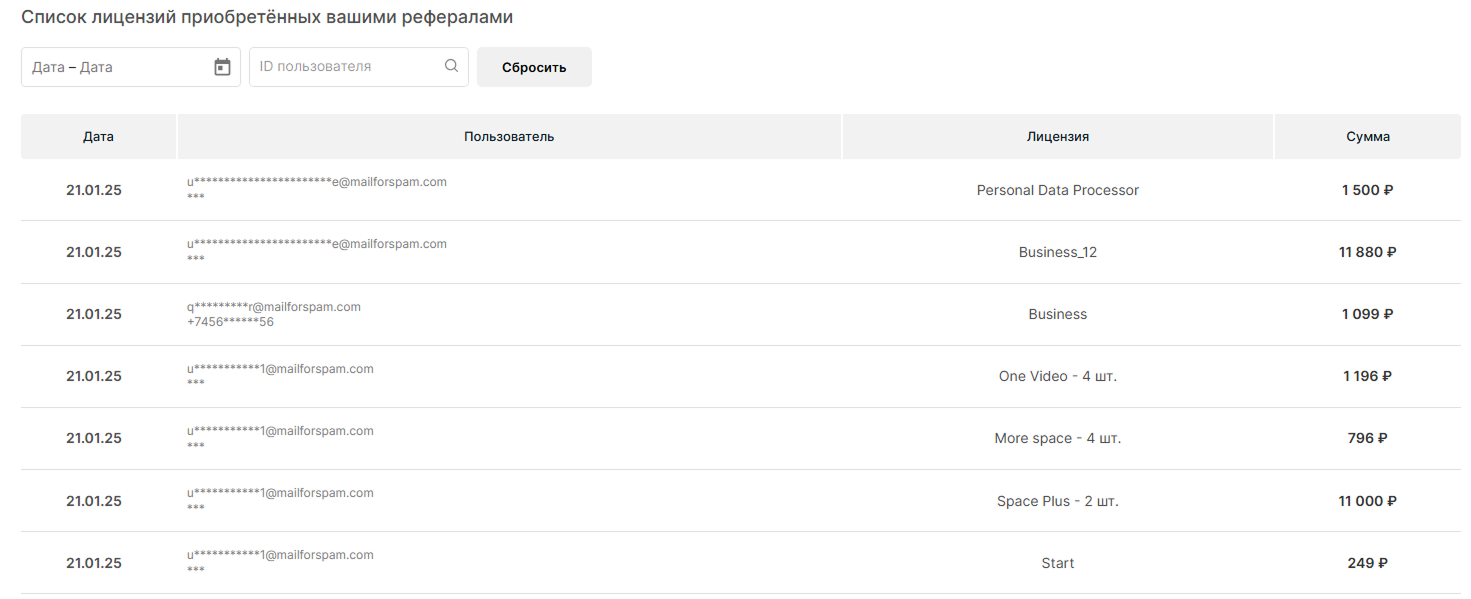Click the Пользователь column header

pos(509,136)
